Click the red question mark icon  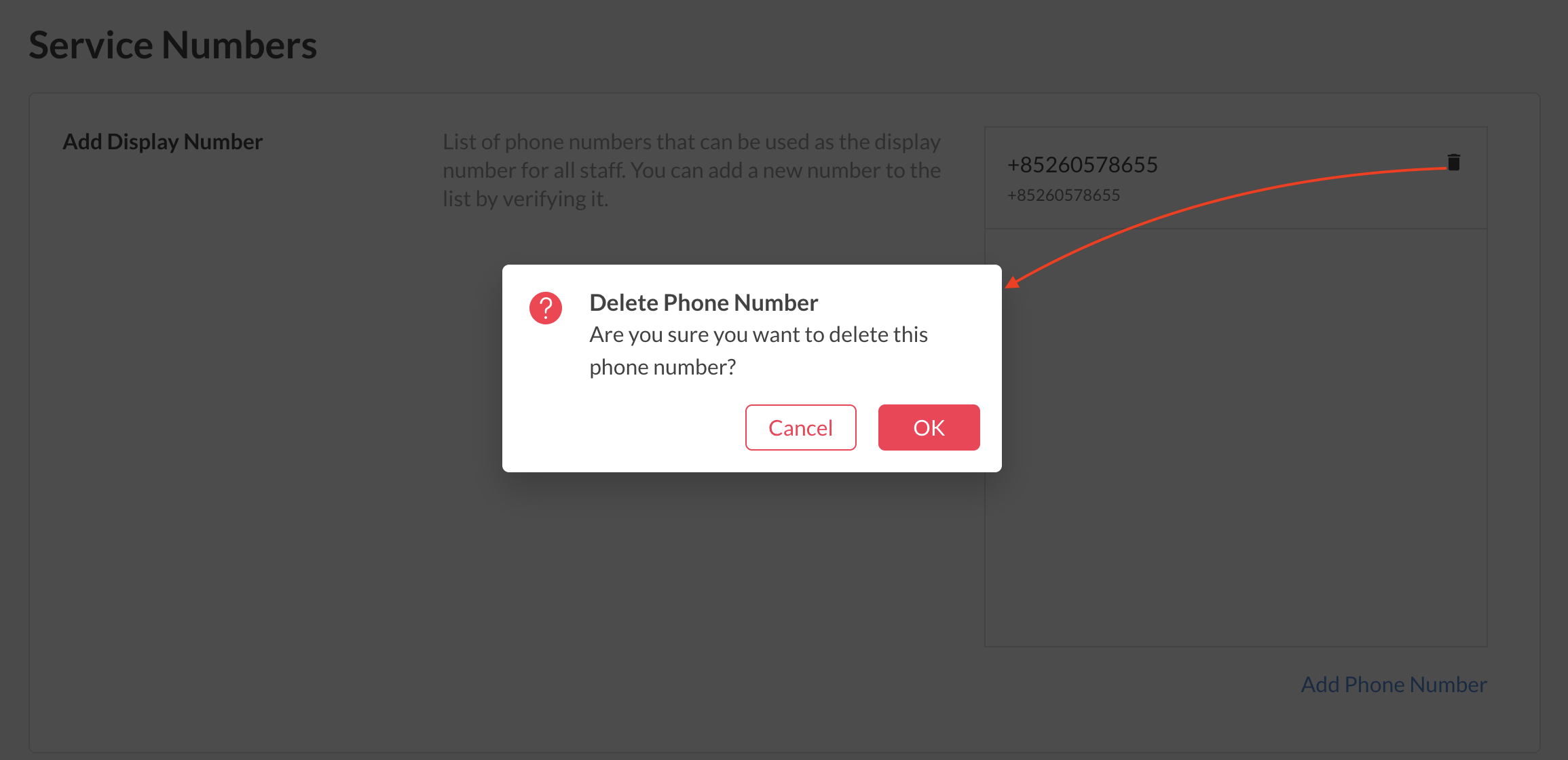546,308
